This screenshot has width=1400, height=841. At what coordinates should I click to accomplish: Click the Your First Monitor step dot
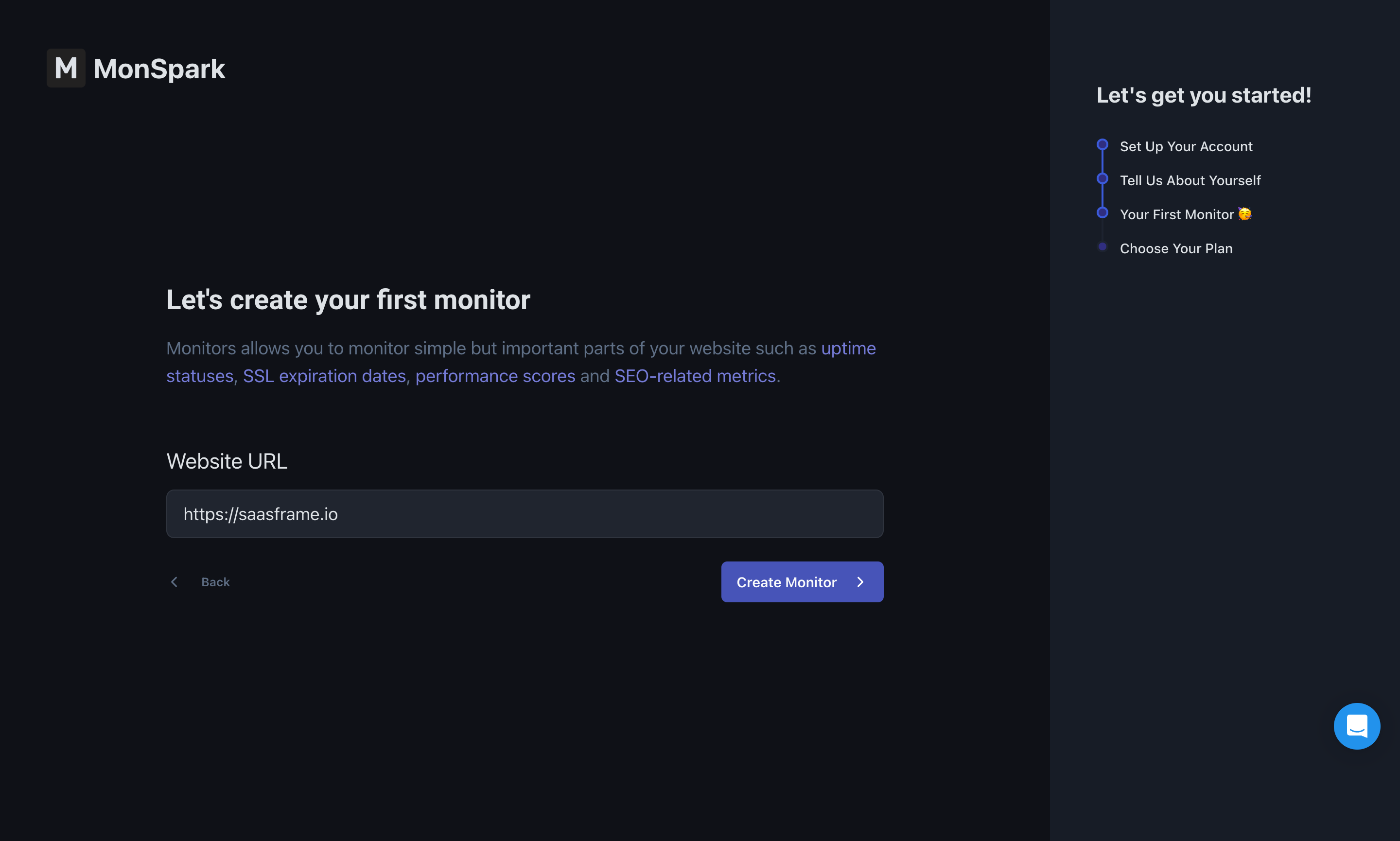[1102, 212]
